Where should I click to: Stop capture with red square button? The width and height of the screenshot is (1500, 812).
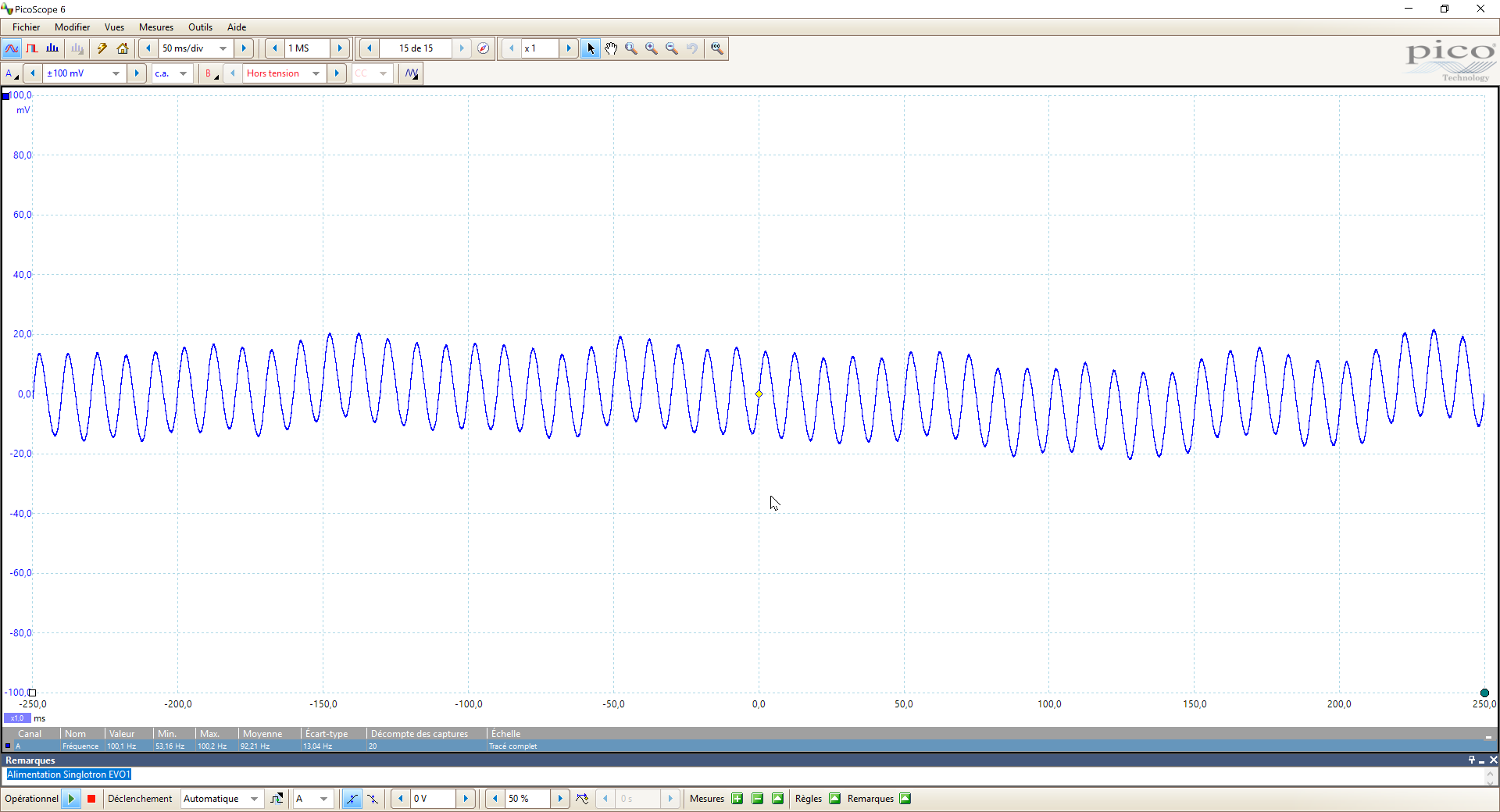pyautogui.click(x=91, y=799)
